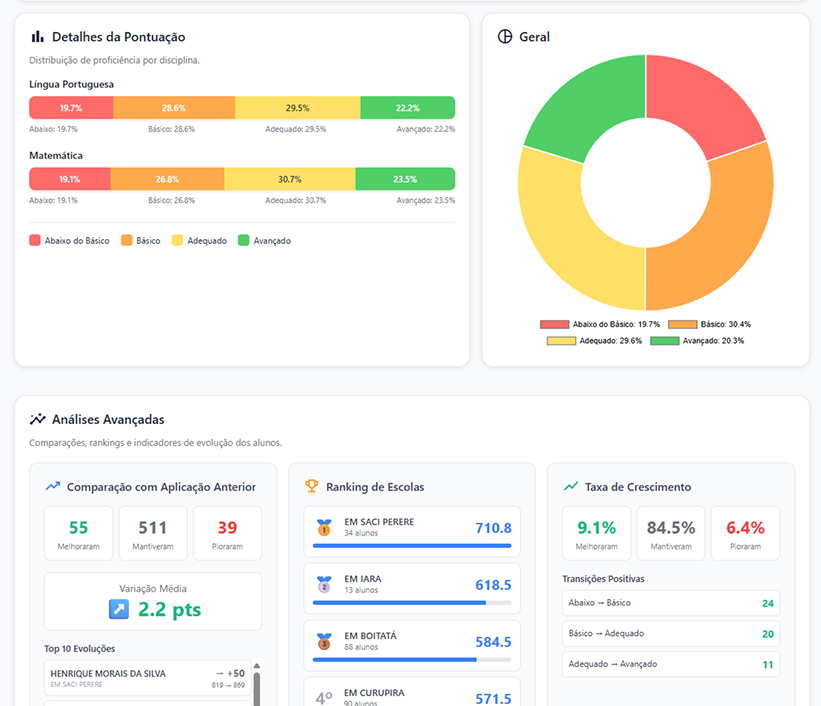Toggle Básico: 30.4% in donut legend
821x706 pixels.
(709, 324)
